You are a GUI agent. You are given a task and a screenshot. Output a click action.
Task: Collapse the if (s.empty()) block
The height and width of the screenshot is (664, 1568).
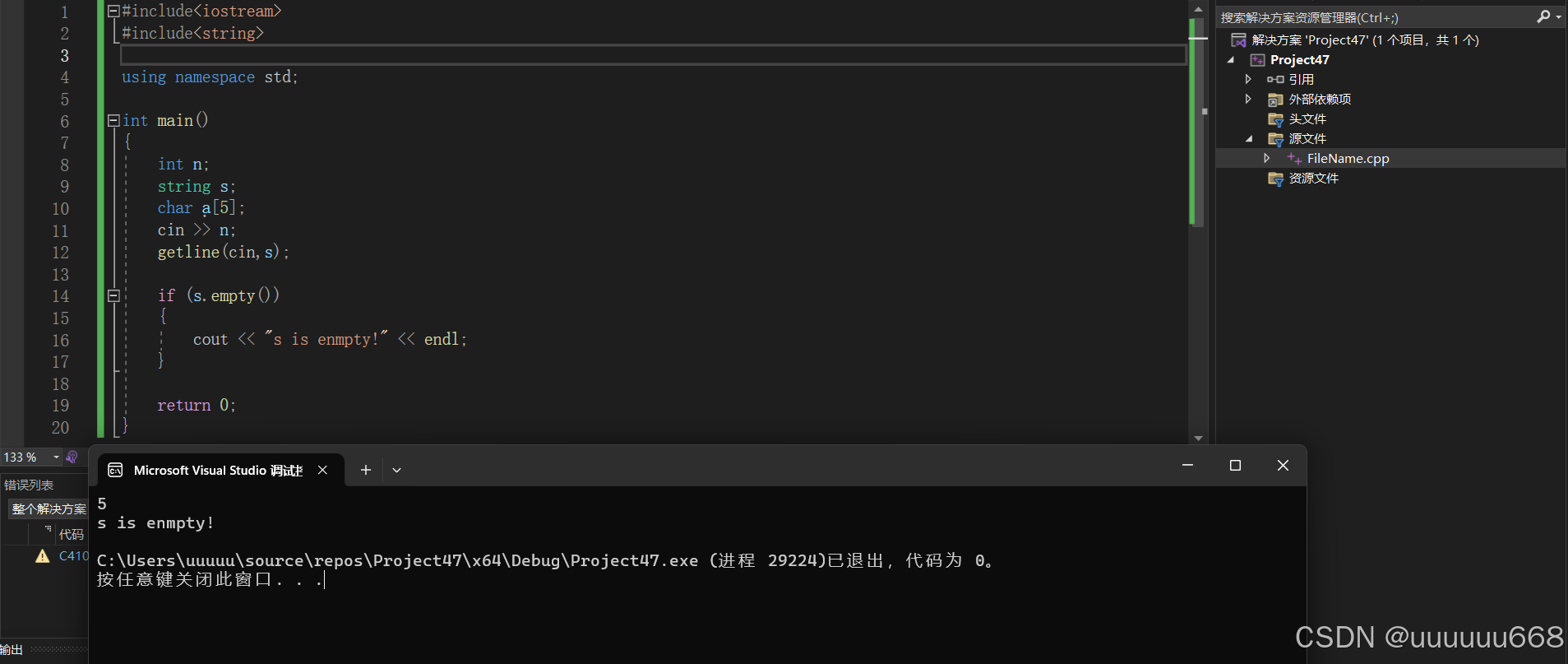tap(113, 296)
